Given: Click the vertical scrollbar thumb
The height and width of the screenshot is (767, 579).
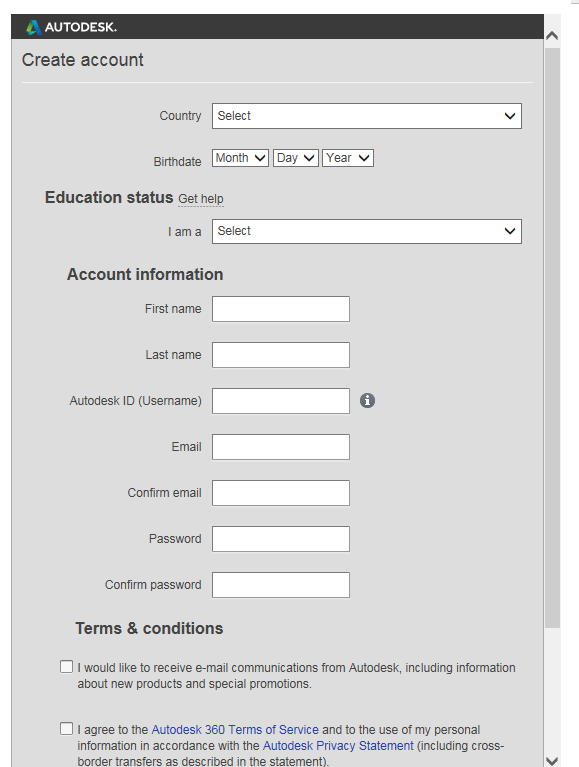Looking at the screenshot, I should 552,338.
